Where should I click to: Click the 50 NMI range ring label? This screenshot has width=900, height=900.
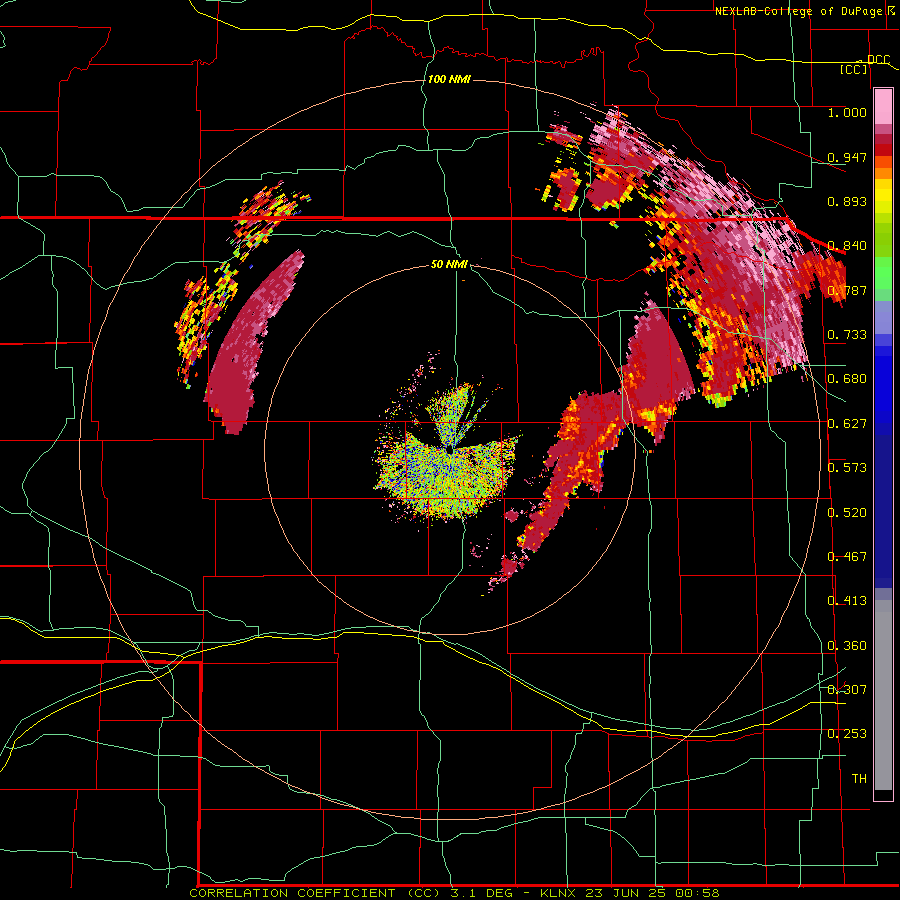click(449, 264)
